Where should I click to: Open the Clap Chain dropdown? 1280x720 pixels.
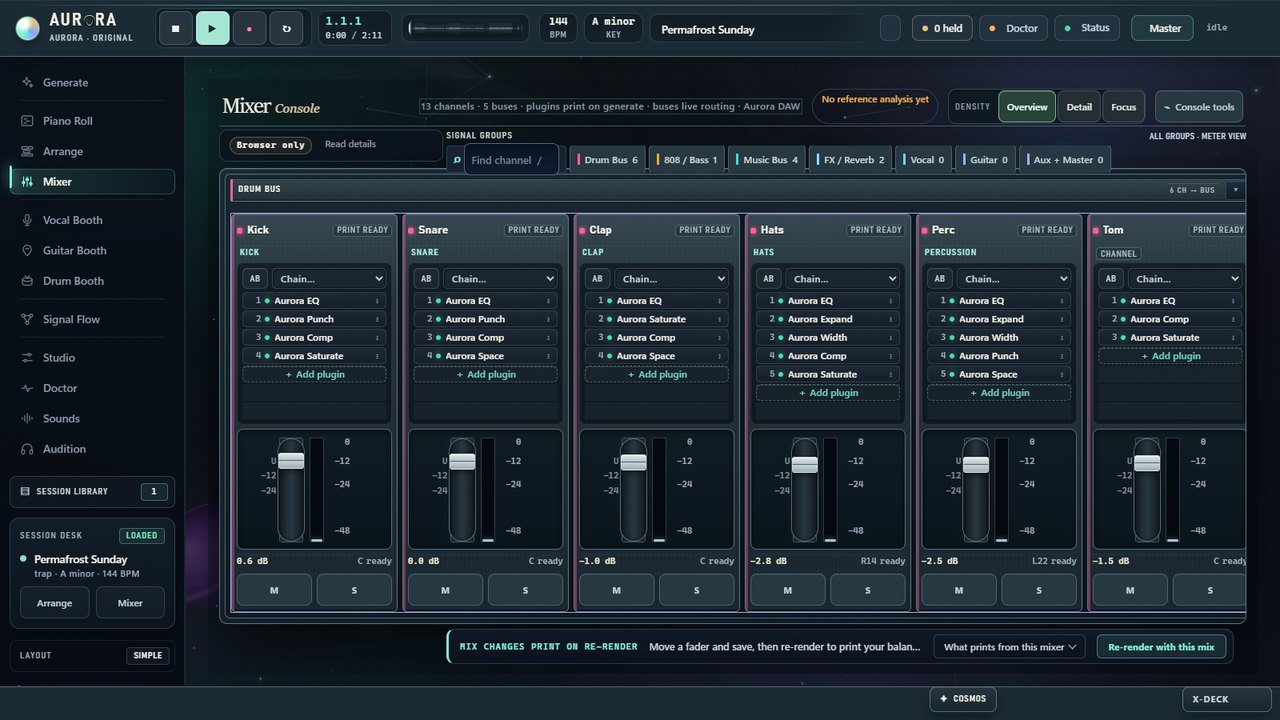[671, 279]
